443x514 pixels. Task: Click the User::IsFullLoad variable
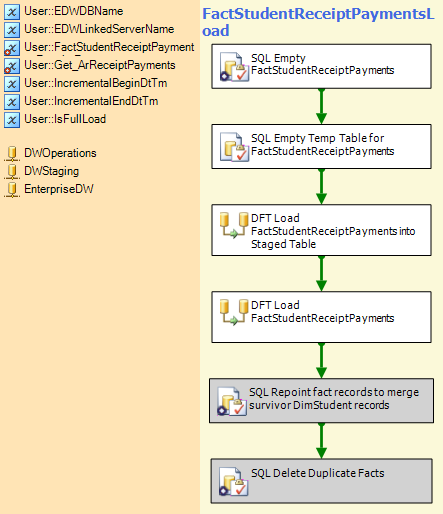click(x=55, y=119)
